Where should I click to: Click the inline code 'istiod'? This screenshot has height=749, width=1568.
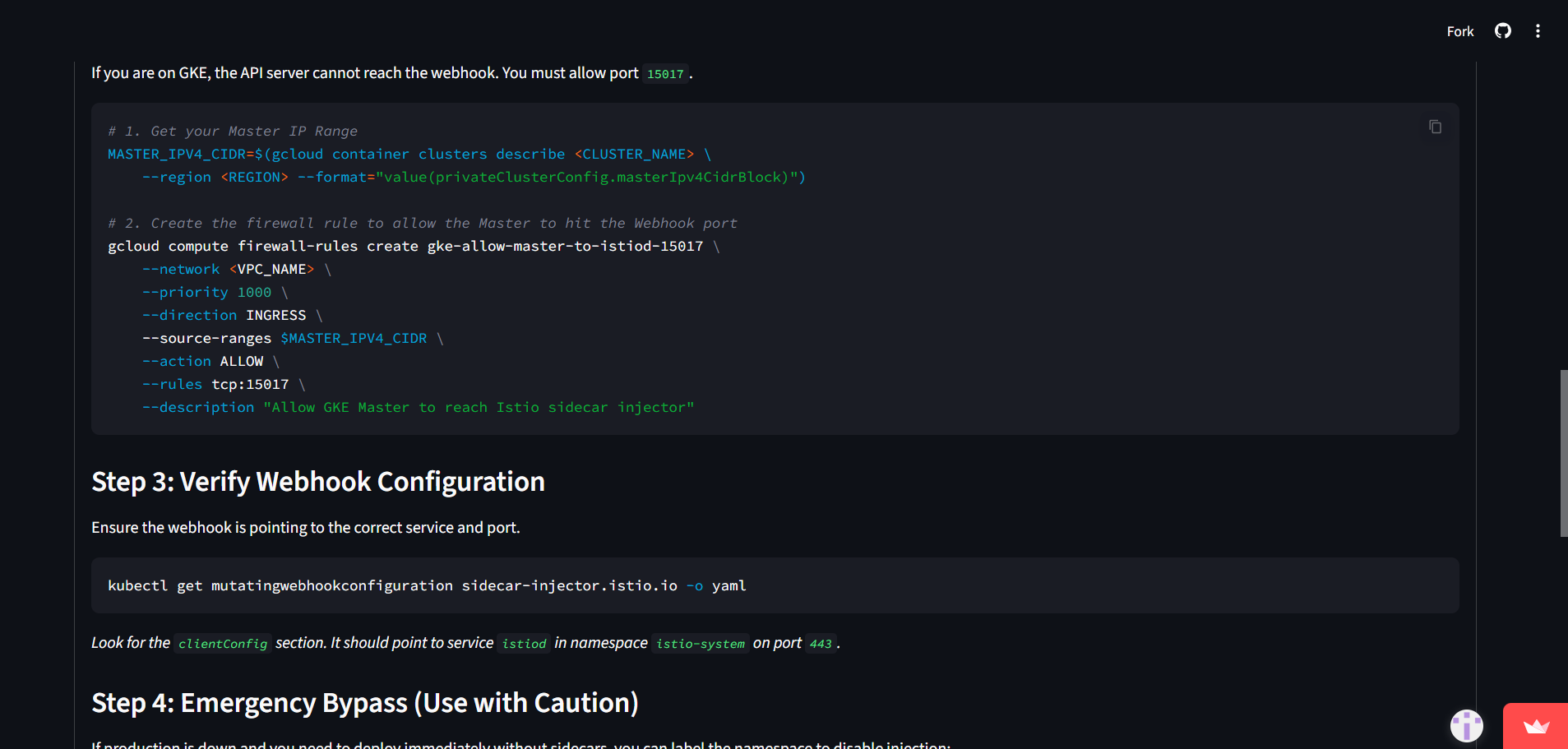524,644
